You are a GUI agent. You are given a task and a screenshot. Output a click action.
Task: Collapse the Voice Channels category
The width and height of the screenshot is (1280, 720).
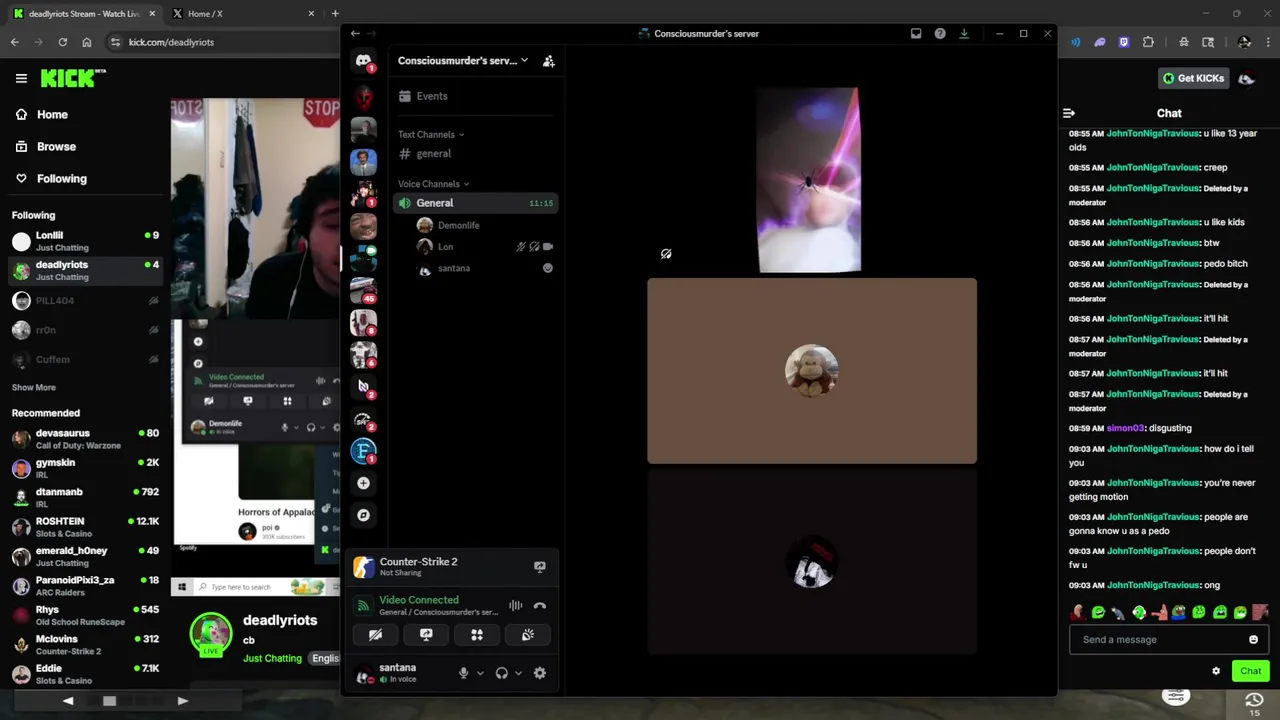433,184
